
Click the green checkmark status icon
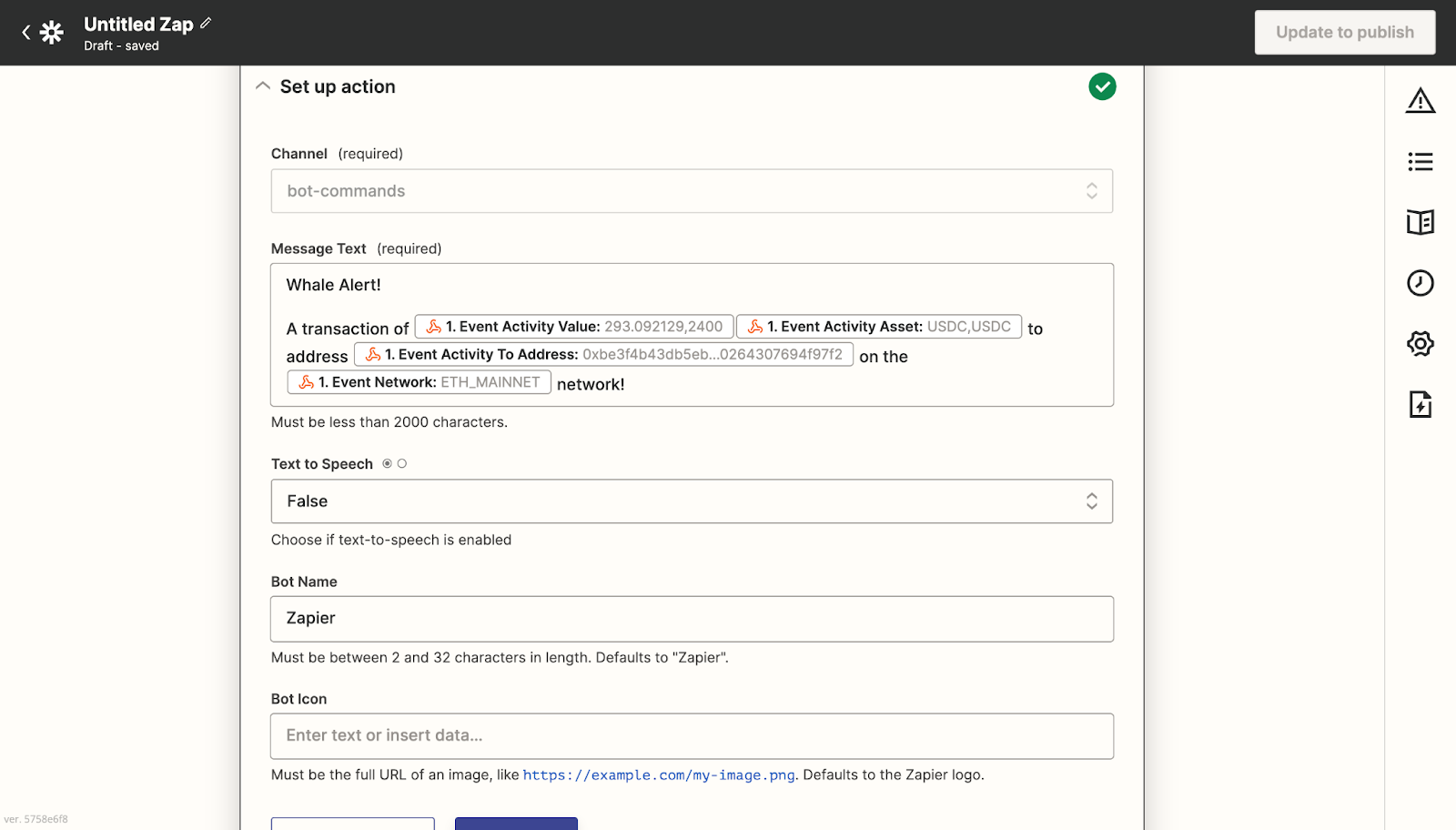pos(1102,86)
